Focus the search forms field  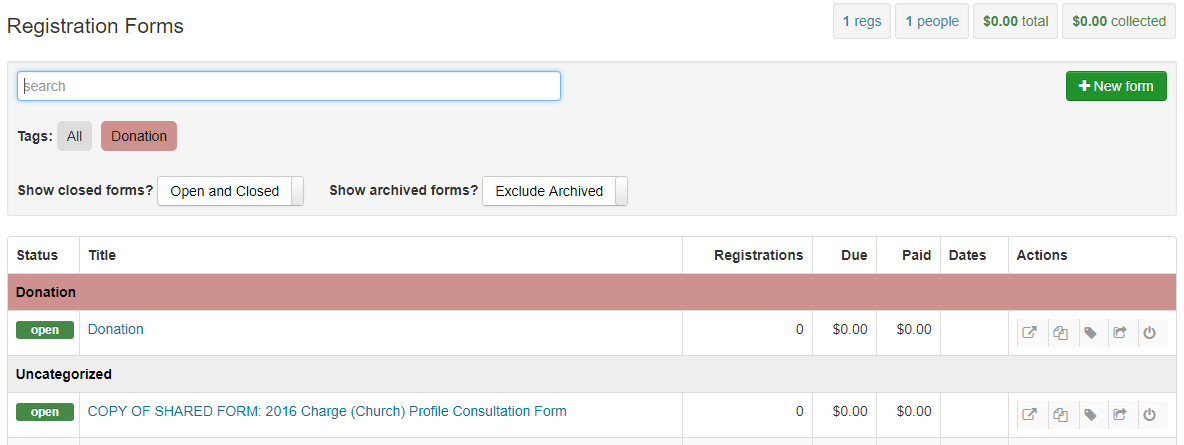coord(289,86)
